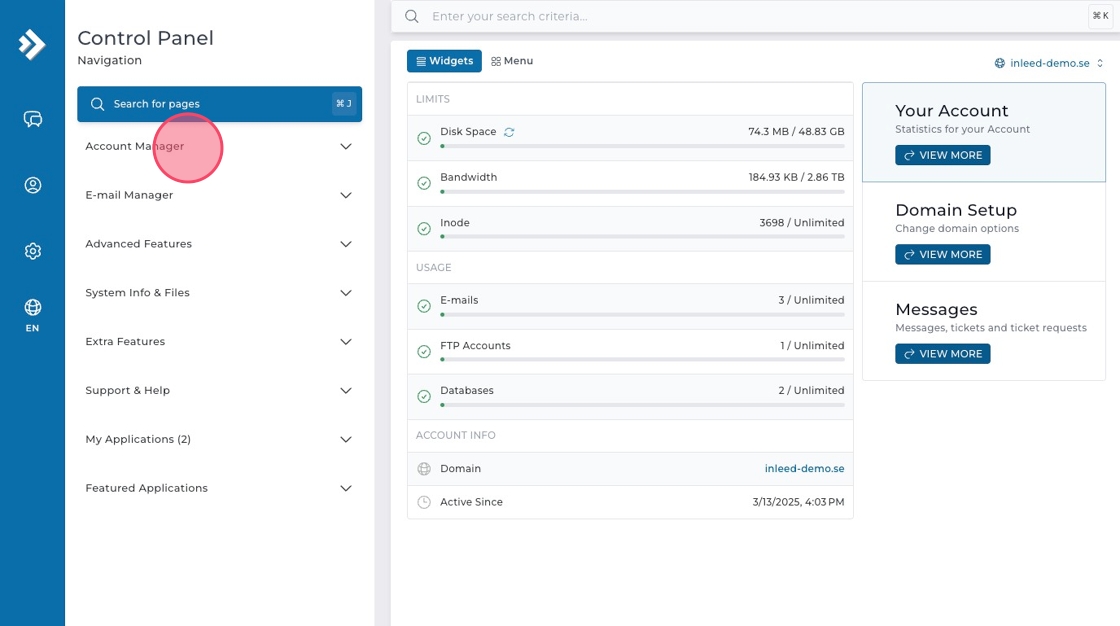Expand the My Applications (2) section
Viewport: 1120px width, 626px height.
pyautogui.click(x=219, y=439)
